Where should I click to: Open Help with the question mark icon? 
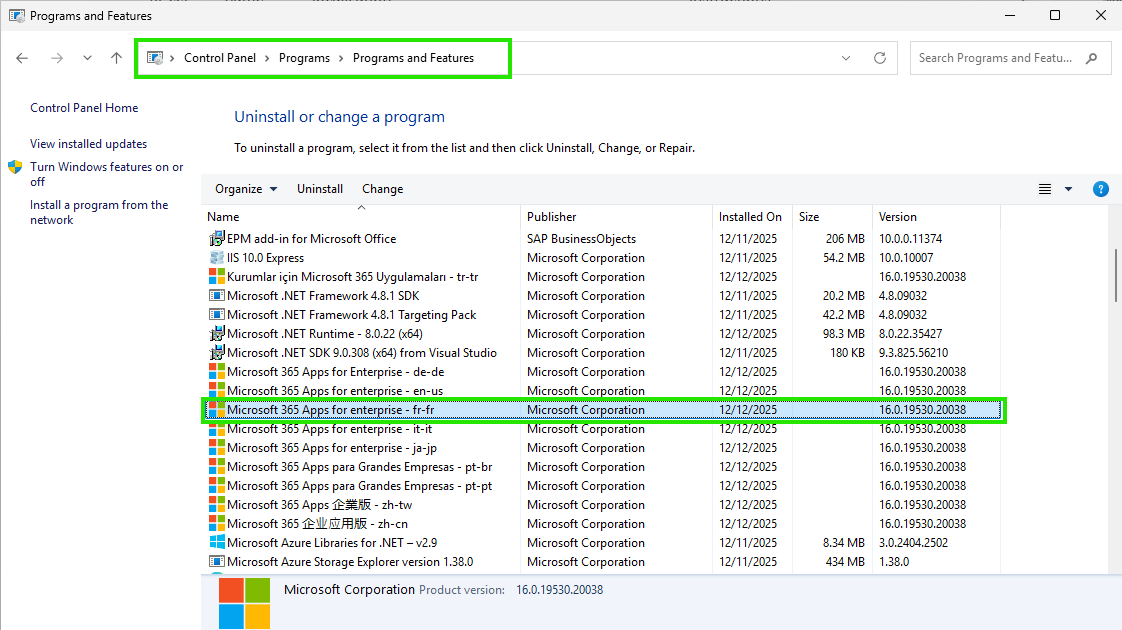pyautogui.click(x=1101, y=189)
